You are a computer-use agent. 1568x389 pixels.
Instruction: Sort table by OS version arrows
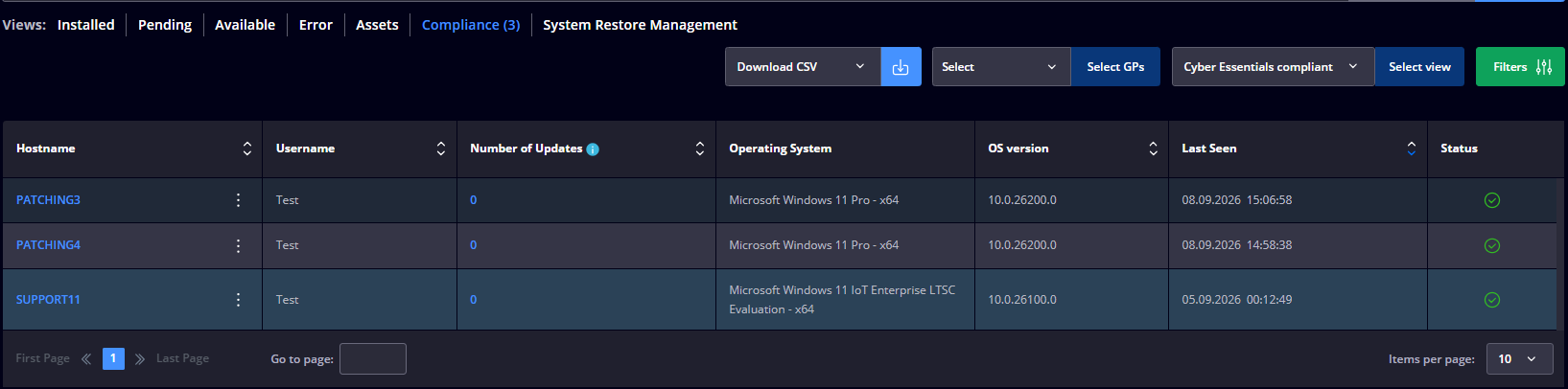pyautogui.click(x=1153, y=149)
